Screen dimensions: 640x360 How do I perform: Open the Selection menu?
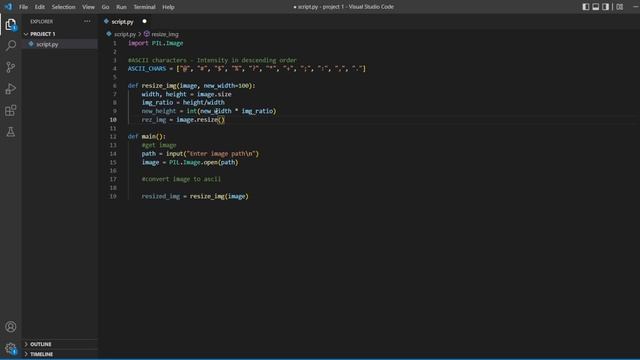tap(63, 7)
